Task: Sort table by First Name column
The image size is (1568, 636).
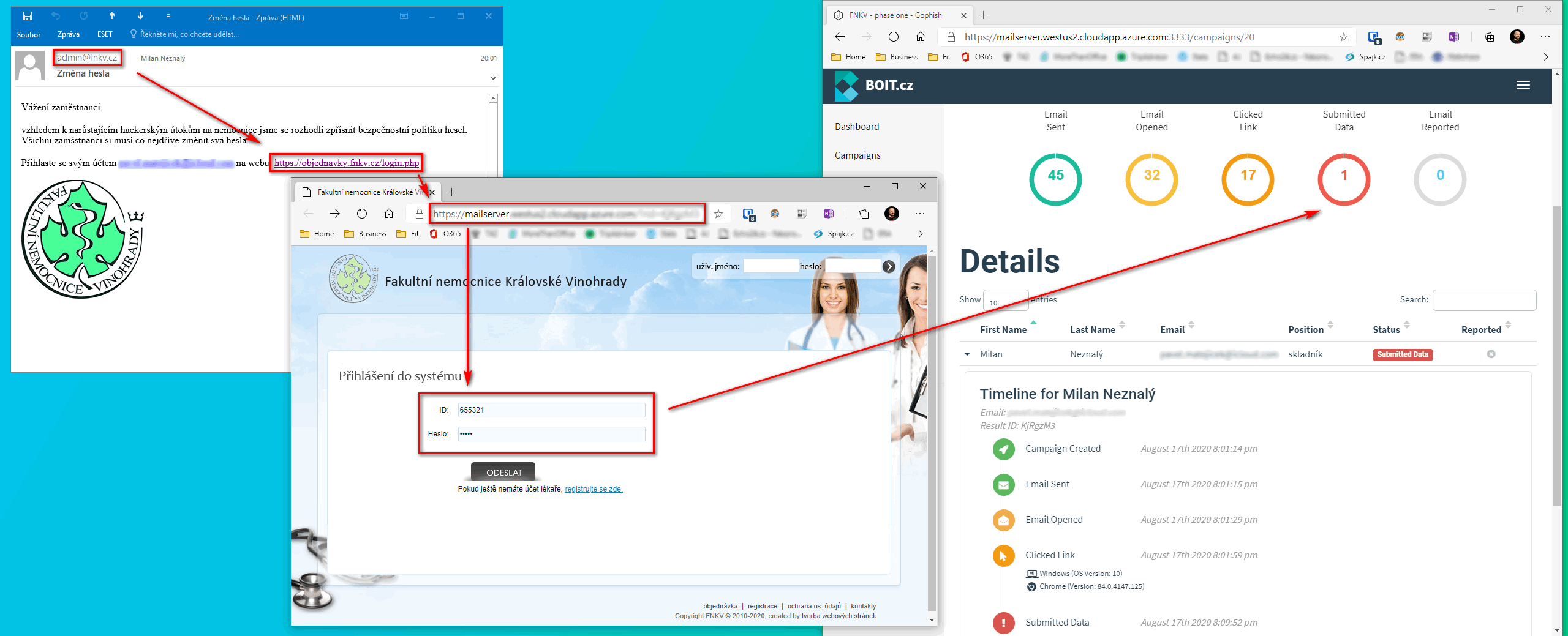Action: (x=1003, y=330)
